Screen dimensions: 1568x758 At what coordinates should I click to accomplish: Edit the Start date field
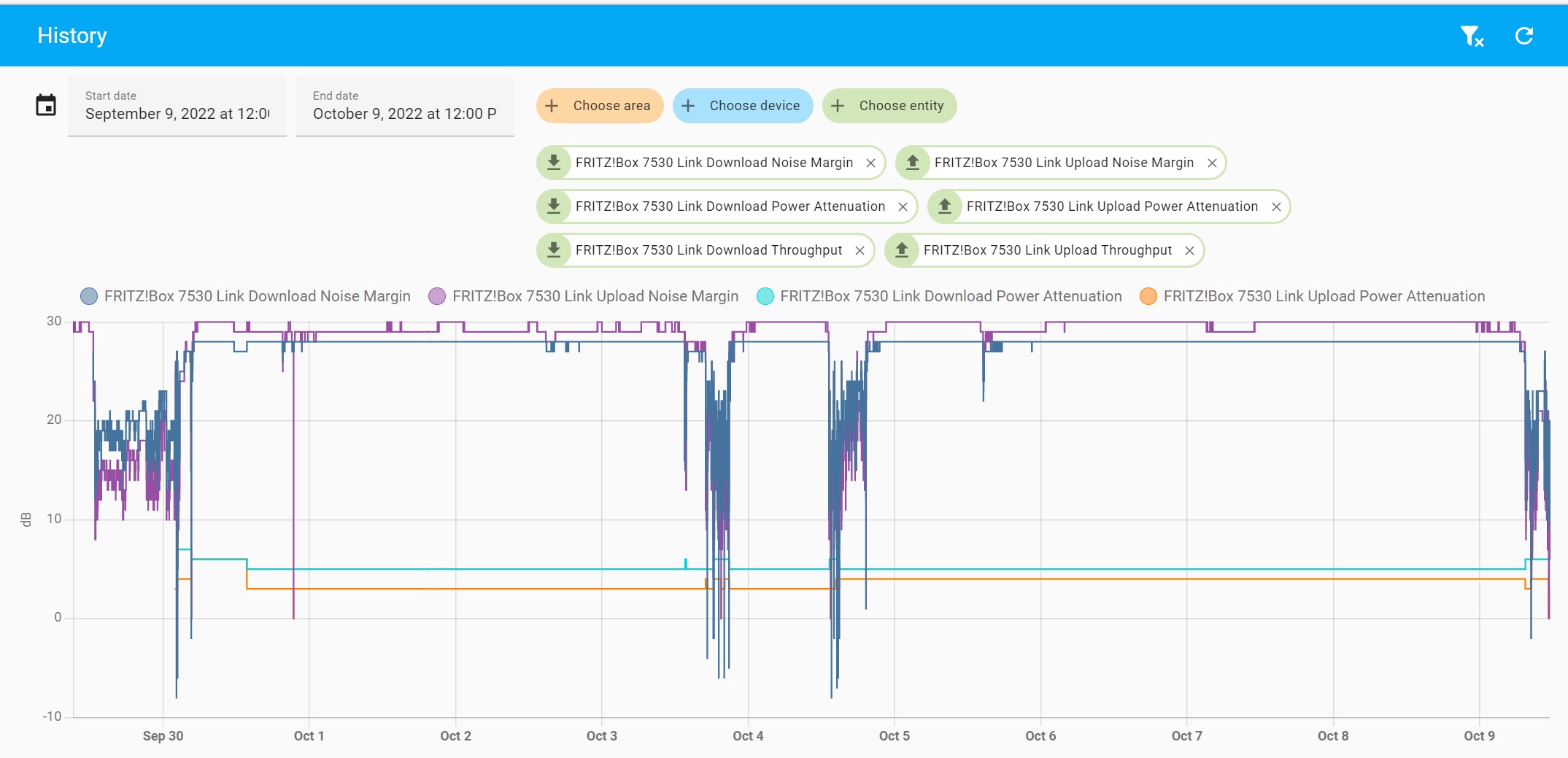[177, 107]
